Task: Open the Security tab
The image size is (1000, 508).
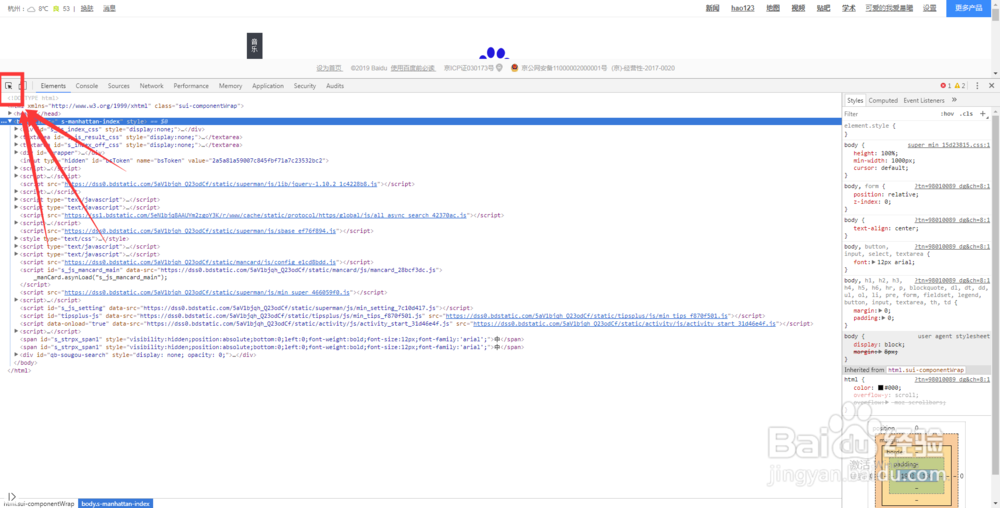Action: 305,85
